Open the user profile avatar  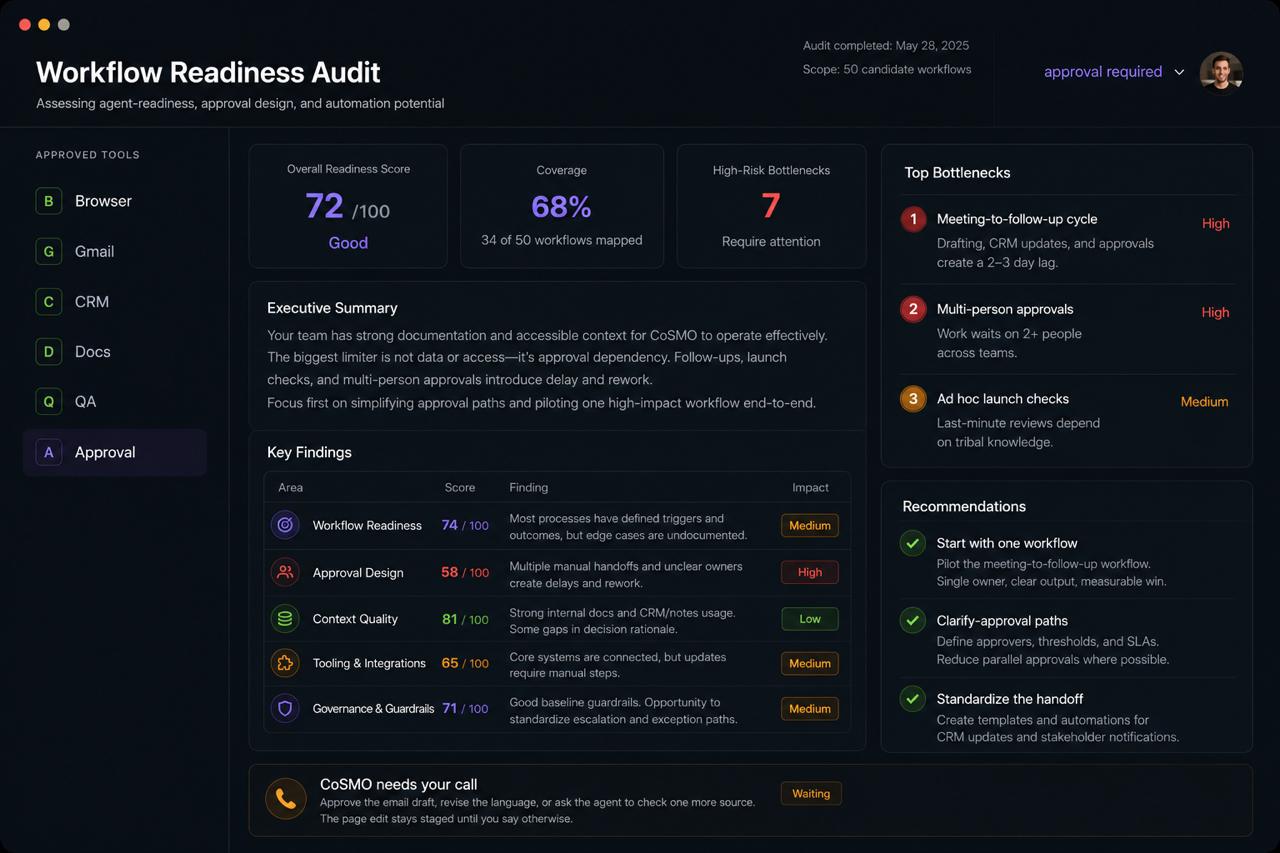(1221, 72)
